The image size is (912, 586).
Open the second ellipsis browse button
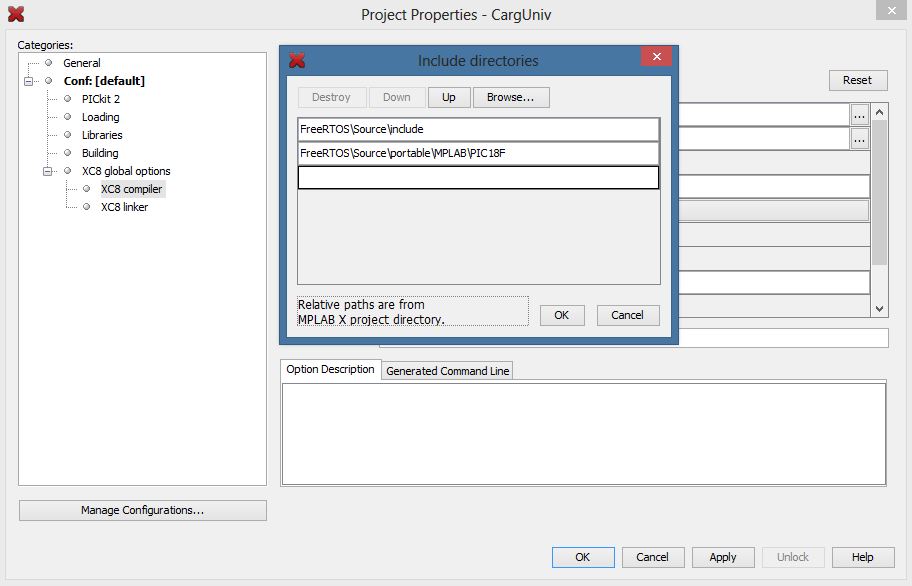(x=860, y=140)
